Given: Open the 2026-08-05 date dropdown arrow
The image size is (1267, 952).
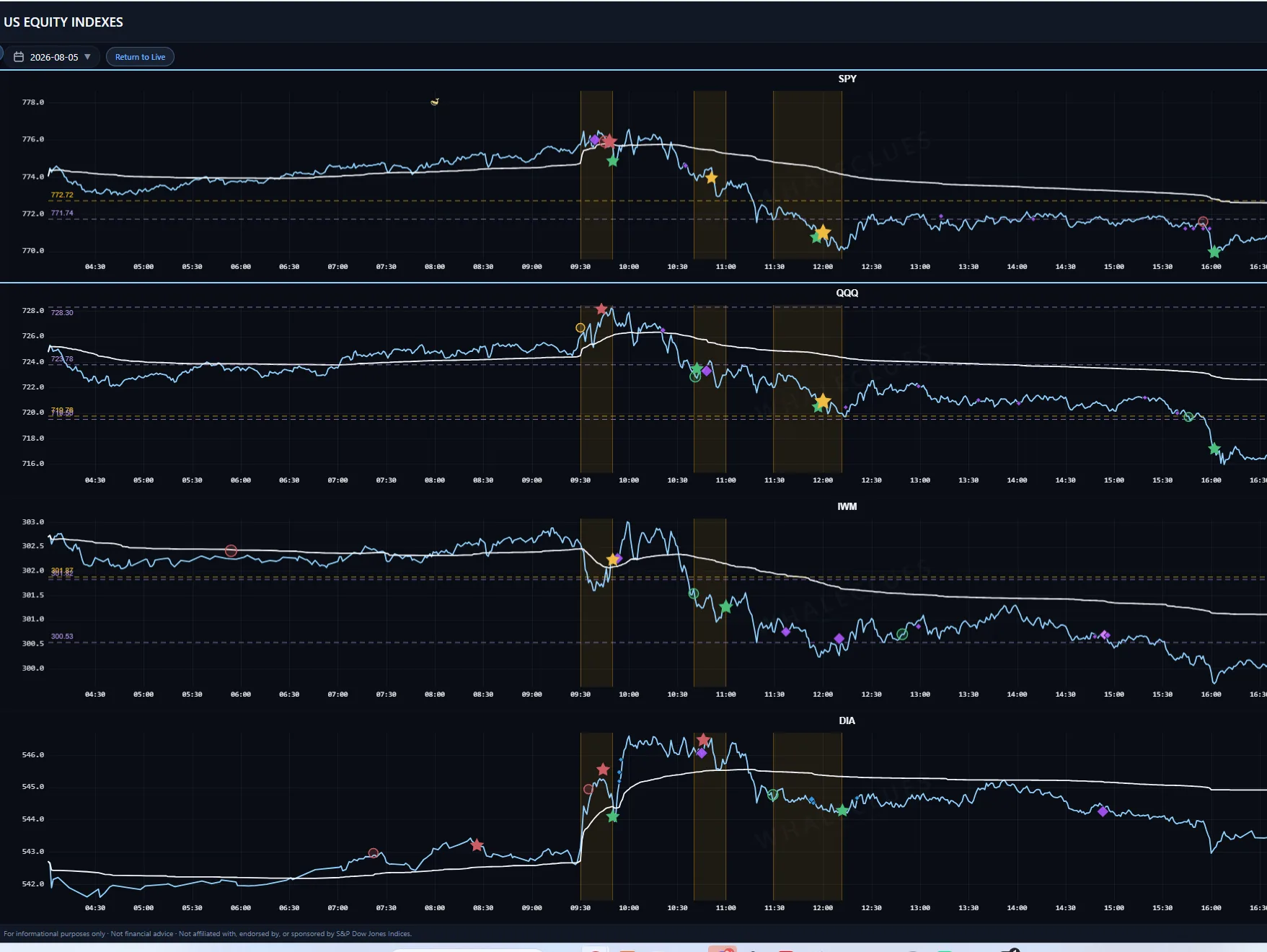Looking at the screenshot, I should pyautogui.click(x=87, y=57).
